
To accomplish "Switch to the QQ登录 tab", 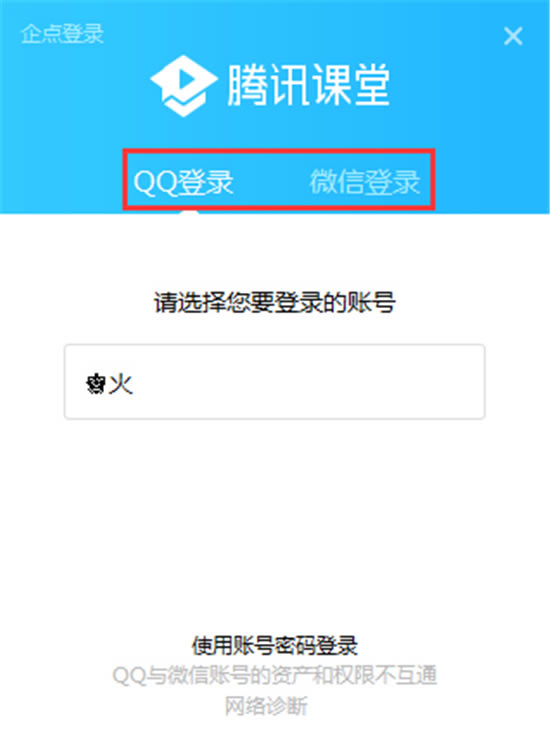I will point(183,182).
